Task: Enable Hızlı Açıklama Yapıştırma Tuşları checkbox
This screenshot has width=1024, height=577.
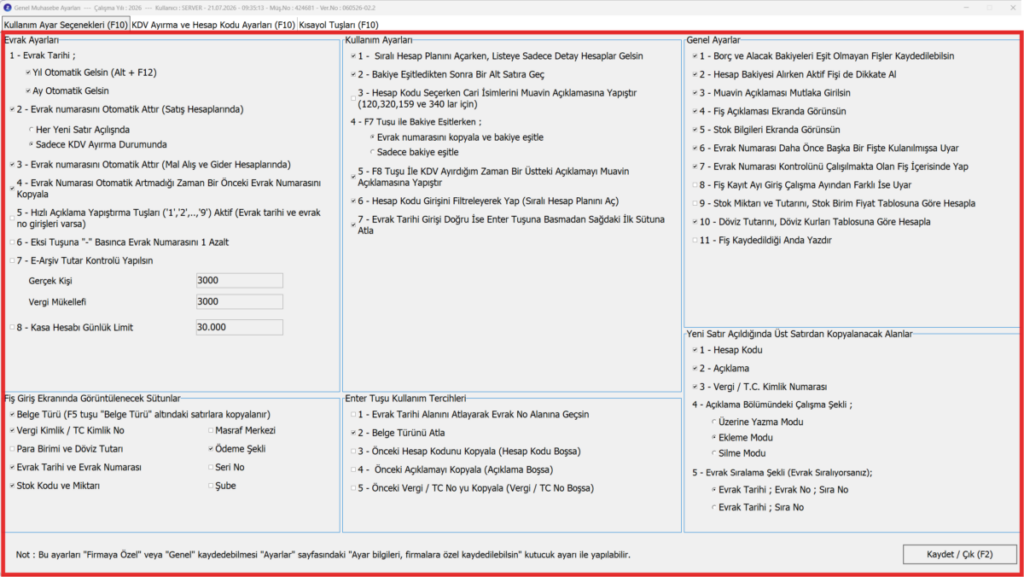Action: pyautogui.click(x=12, y=218)
